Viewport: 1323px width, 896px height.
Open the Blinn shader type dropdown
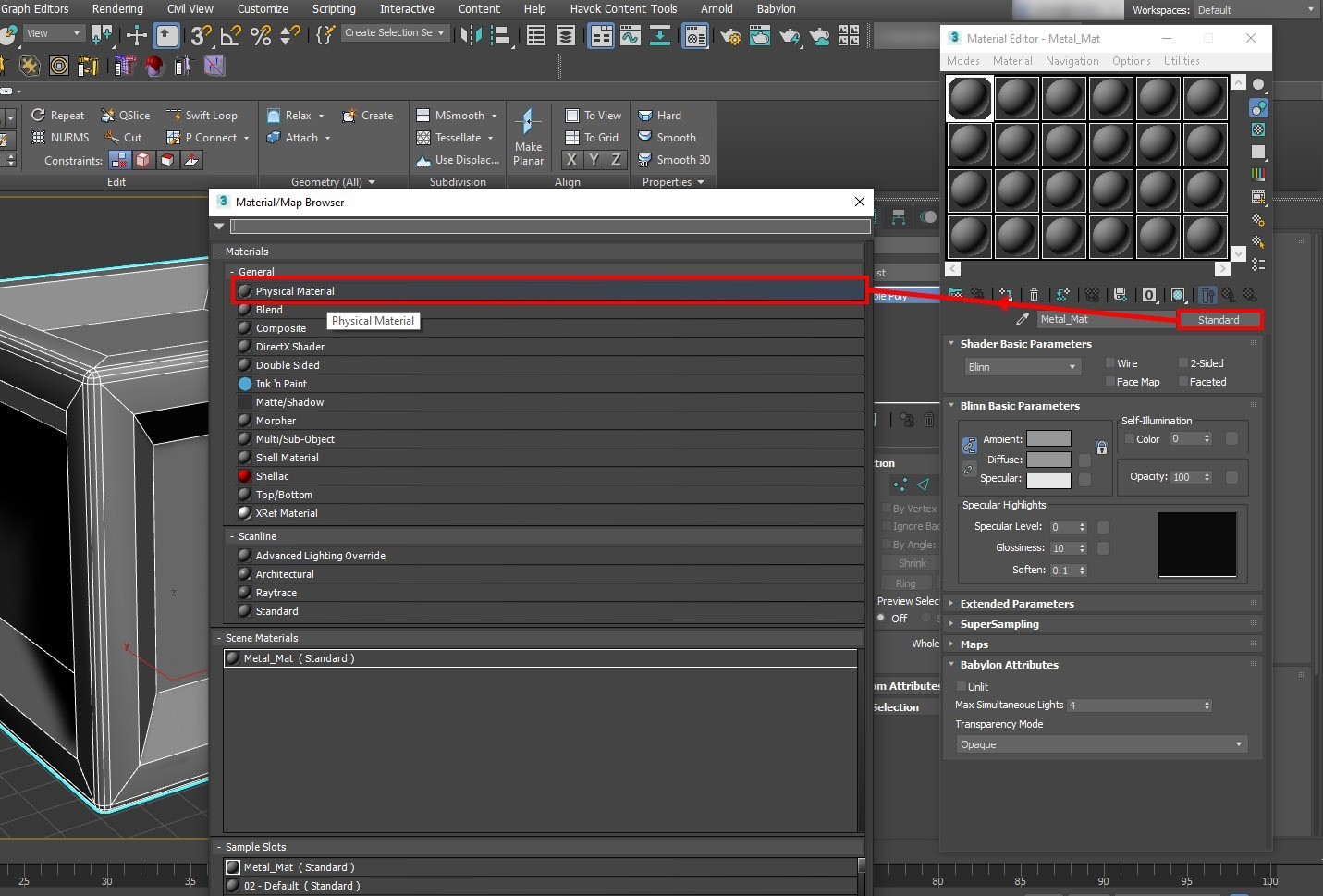pyautogui.click(x=1022, y=367)
